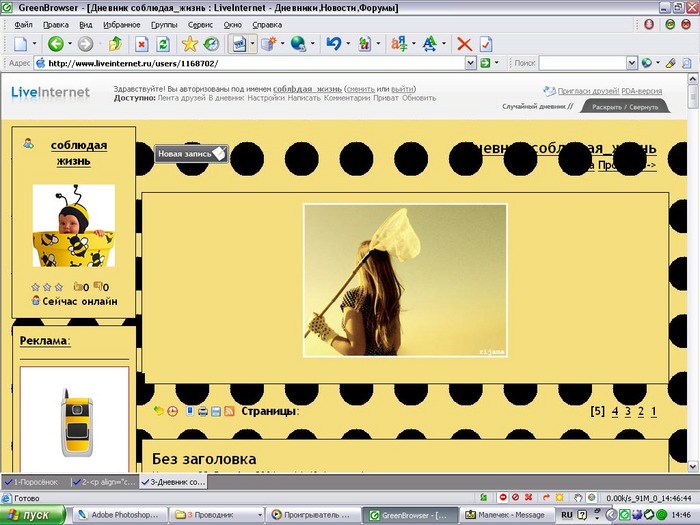This screenshot has height=525, width=700.
Task: Click thumbs-down rating icon in profile
Action: tap(98, 286)
